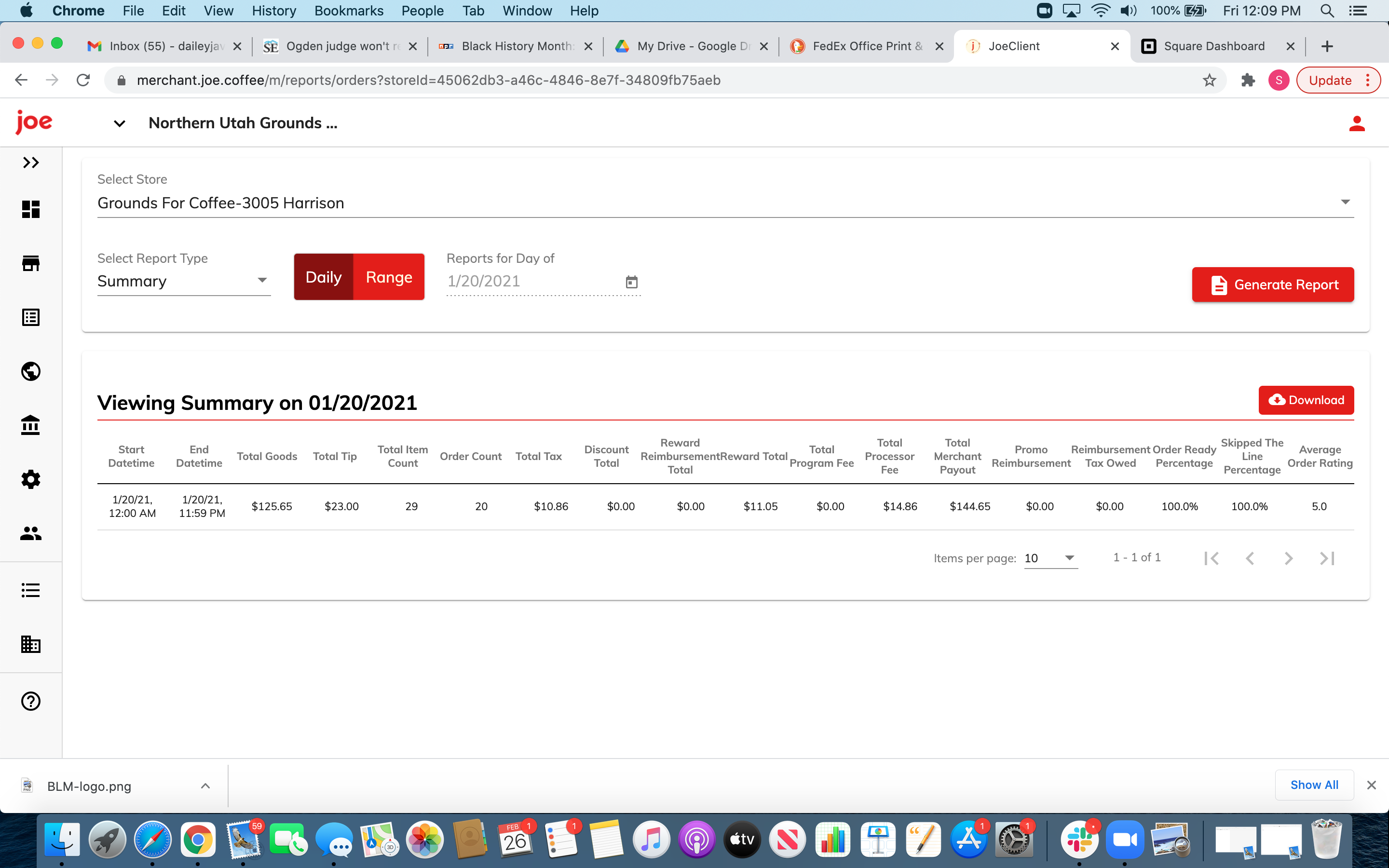Open the calendar date picker icon

(631, 282)
